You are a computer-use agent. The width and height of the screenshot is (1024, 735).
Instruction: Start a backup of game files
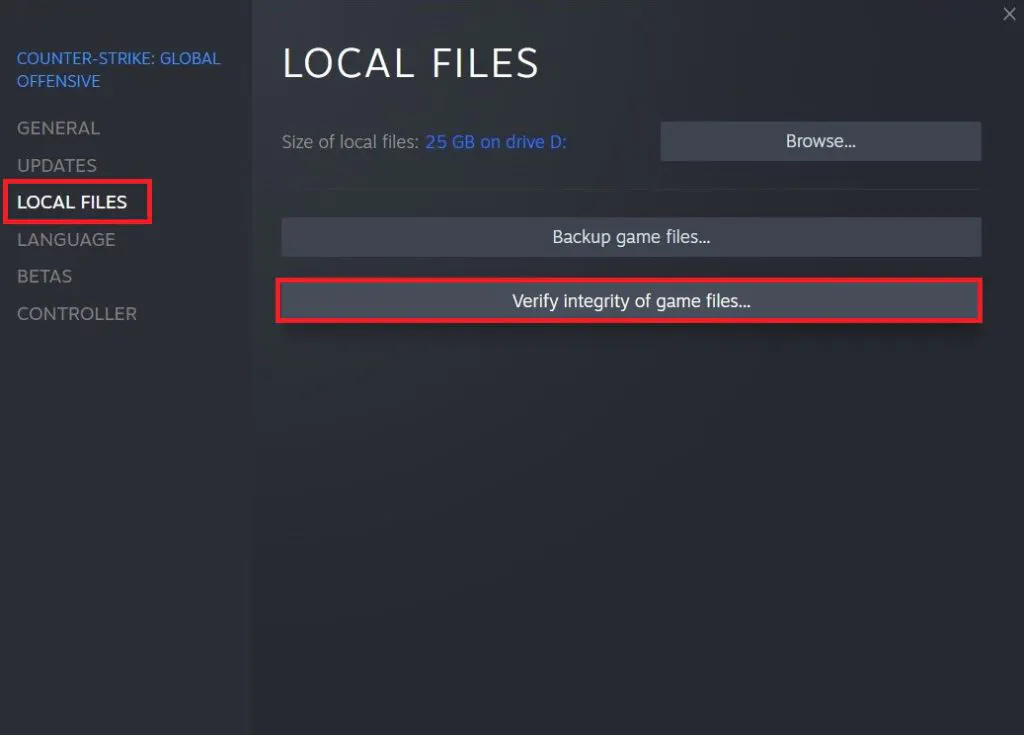pos(630,237)
